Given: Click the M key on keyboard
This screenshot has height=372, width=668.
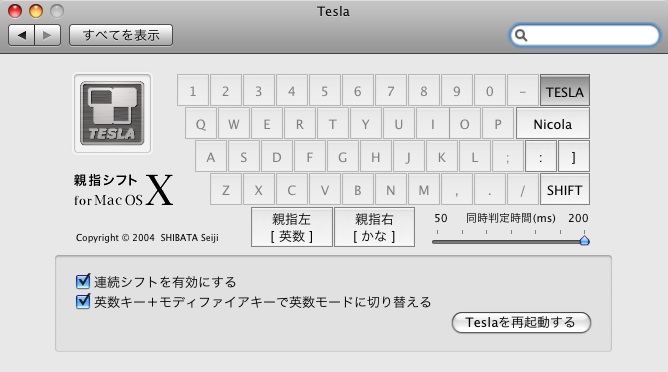Looking at the screenshot, I should click(424, 190).
